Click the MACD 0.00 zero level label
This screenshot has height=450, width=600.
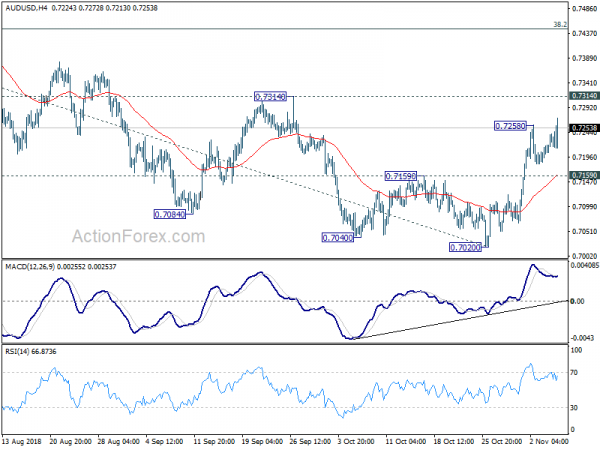click(577, 302)
